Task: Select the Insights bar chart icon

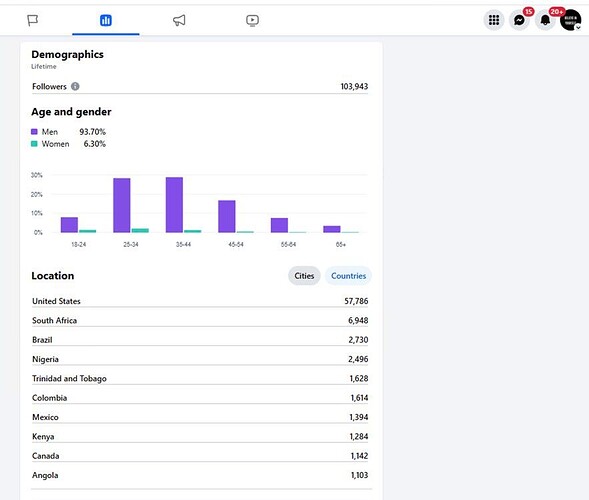Action: [x=106, y=20]
